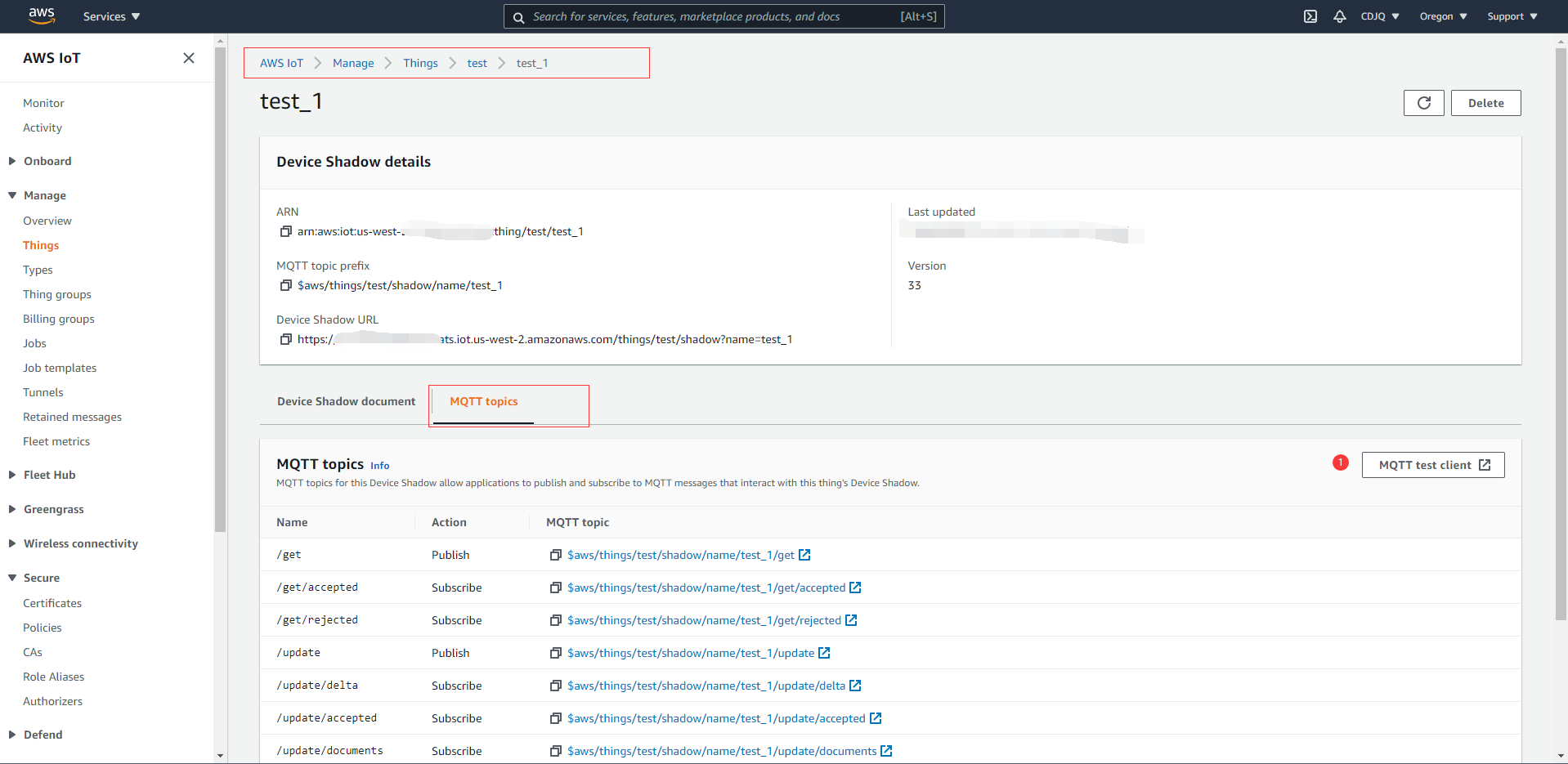Switch to Device Shadow document tab
Image resolution: width=1568 pixels, height=764 pixels.
click(346, 401)
